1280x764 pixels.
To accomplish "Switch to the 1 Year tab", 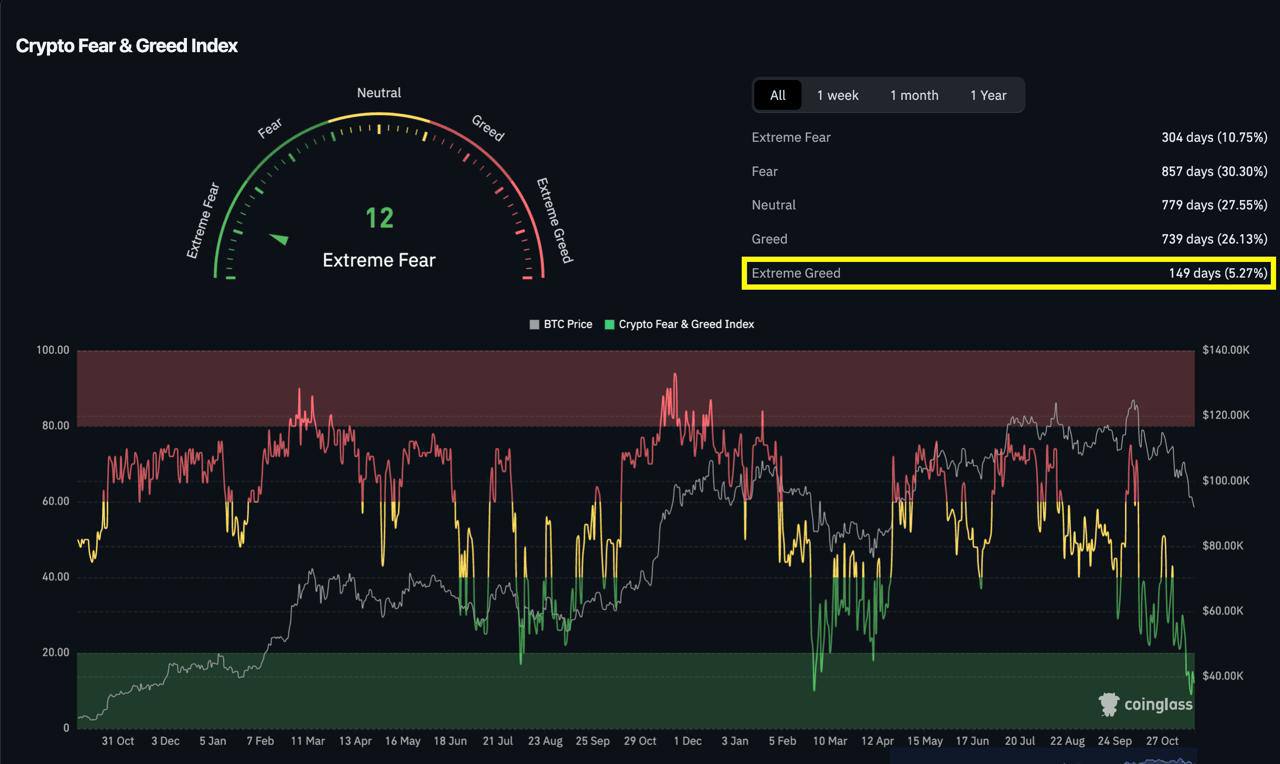I will click(x=987, y=95).
